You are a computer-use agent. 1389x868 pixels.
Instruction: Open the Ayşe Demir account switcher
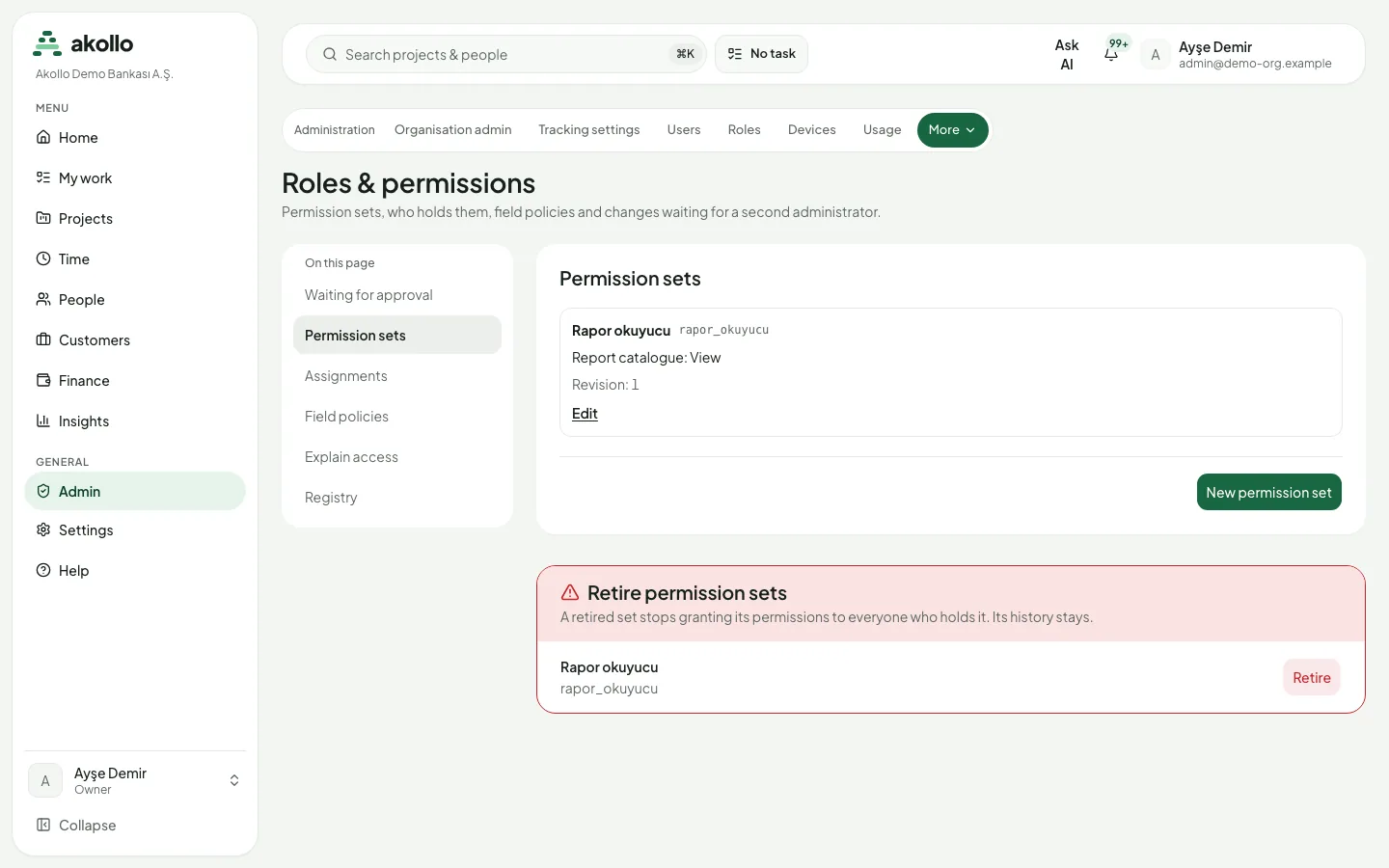pos(135,780)
